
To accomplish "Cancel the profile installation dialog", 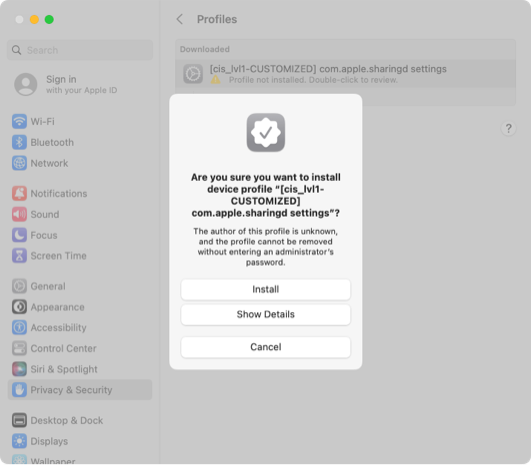I will (266, 347).
